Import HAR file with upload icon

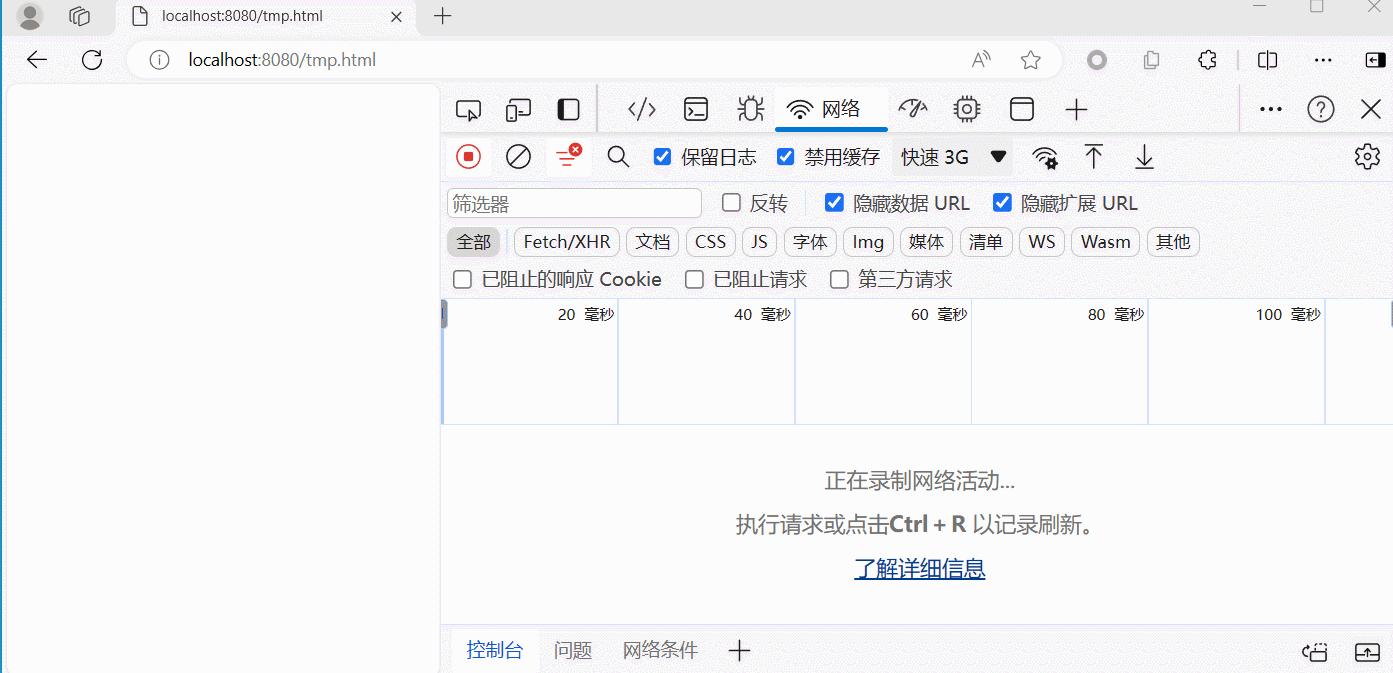coord(1093,157)
